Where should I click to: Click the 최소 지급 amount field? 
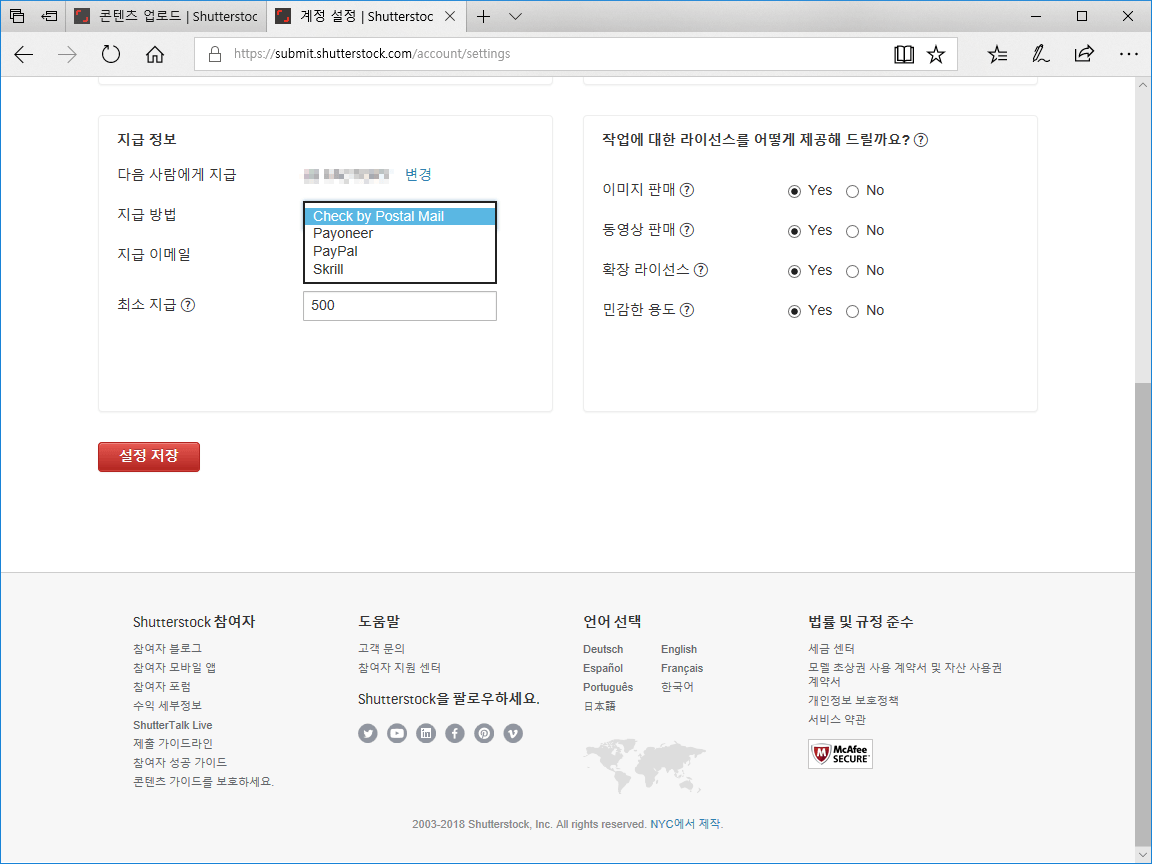coord(400,306)
